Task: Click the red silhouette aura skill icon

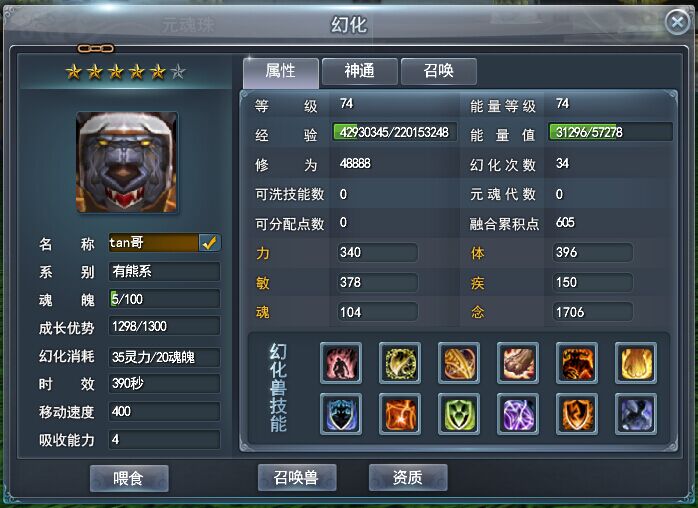Action: (341, 363)
